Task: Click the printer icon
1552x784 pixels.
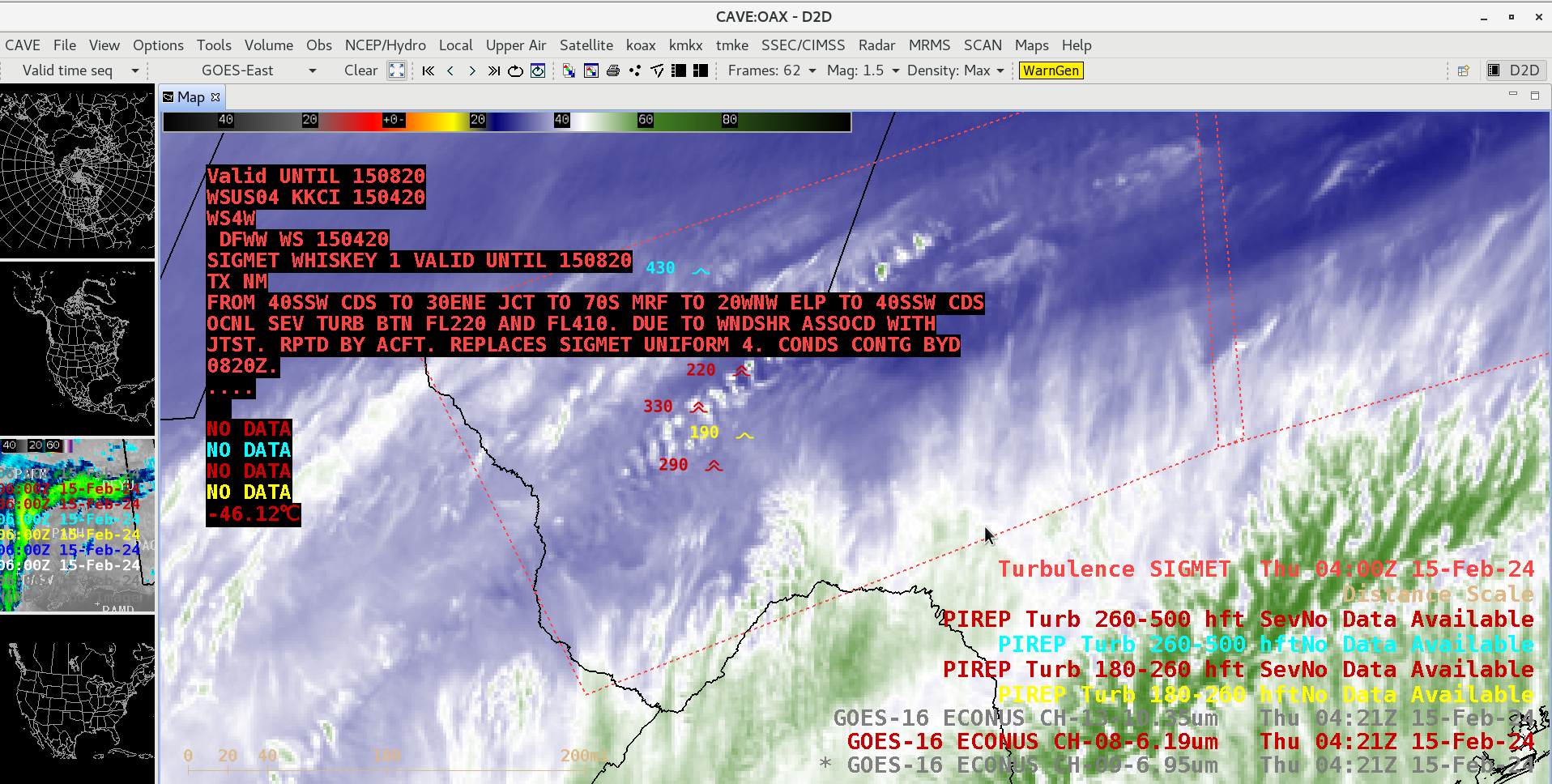Action: pyautogui.click(x=613, y=70)
